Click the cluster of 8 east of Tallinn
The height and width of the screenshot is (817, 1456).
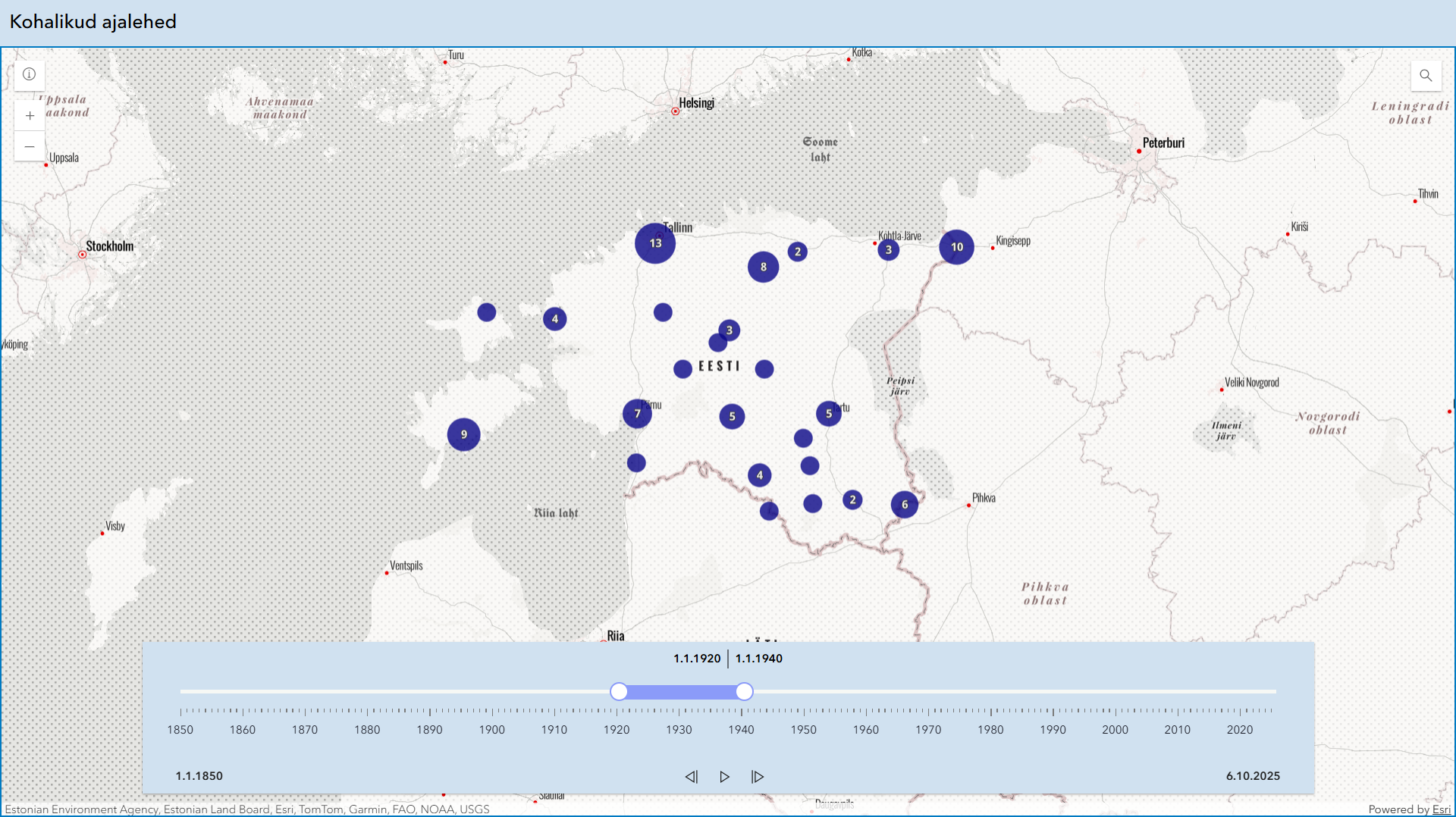click(763, 267)
